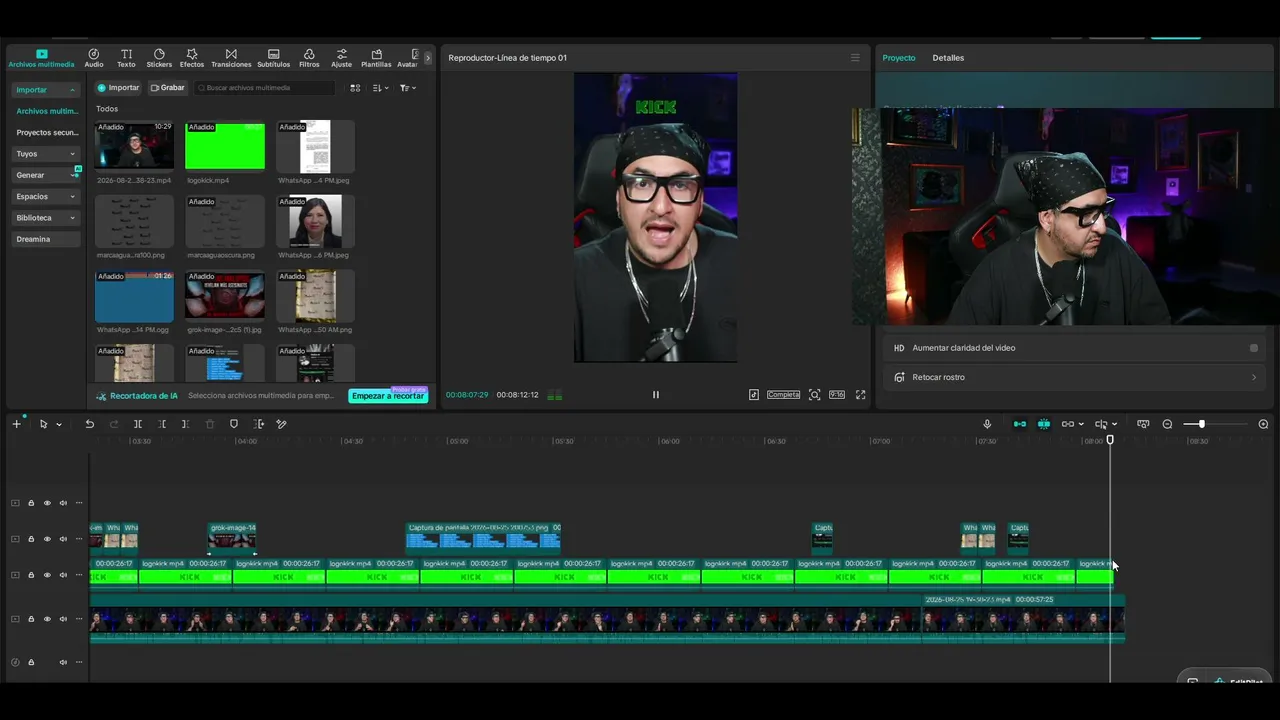Open the media filter dropdown
Screen dimensions: 1280x720
pyautogui.click(x=407, y=88)
